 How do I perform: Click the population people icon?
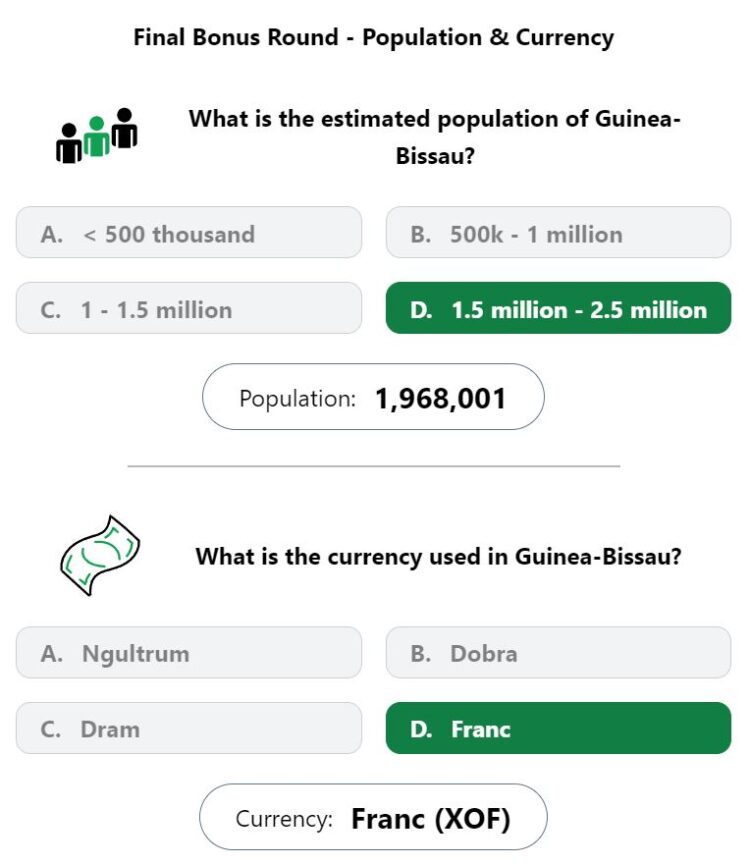[x=97, y=136]
